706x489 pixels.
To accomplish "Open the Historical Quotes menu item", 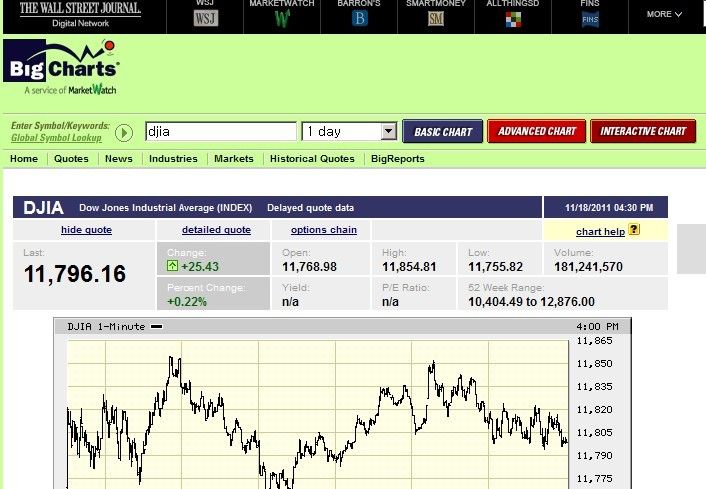I will click(312, 158).
